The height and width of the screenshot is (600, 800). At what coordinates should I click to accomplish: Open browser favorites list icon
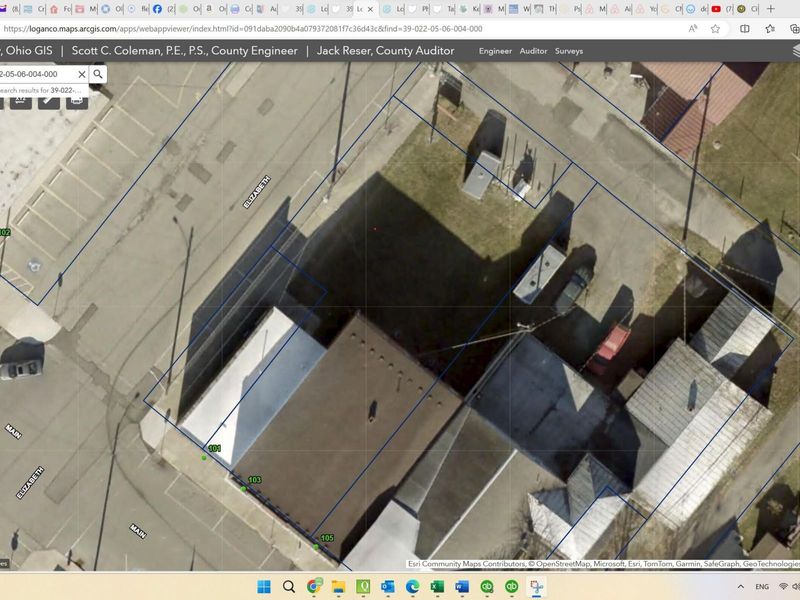[x=770, y=29]
